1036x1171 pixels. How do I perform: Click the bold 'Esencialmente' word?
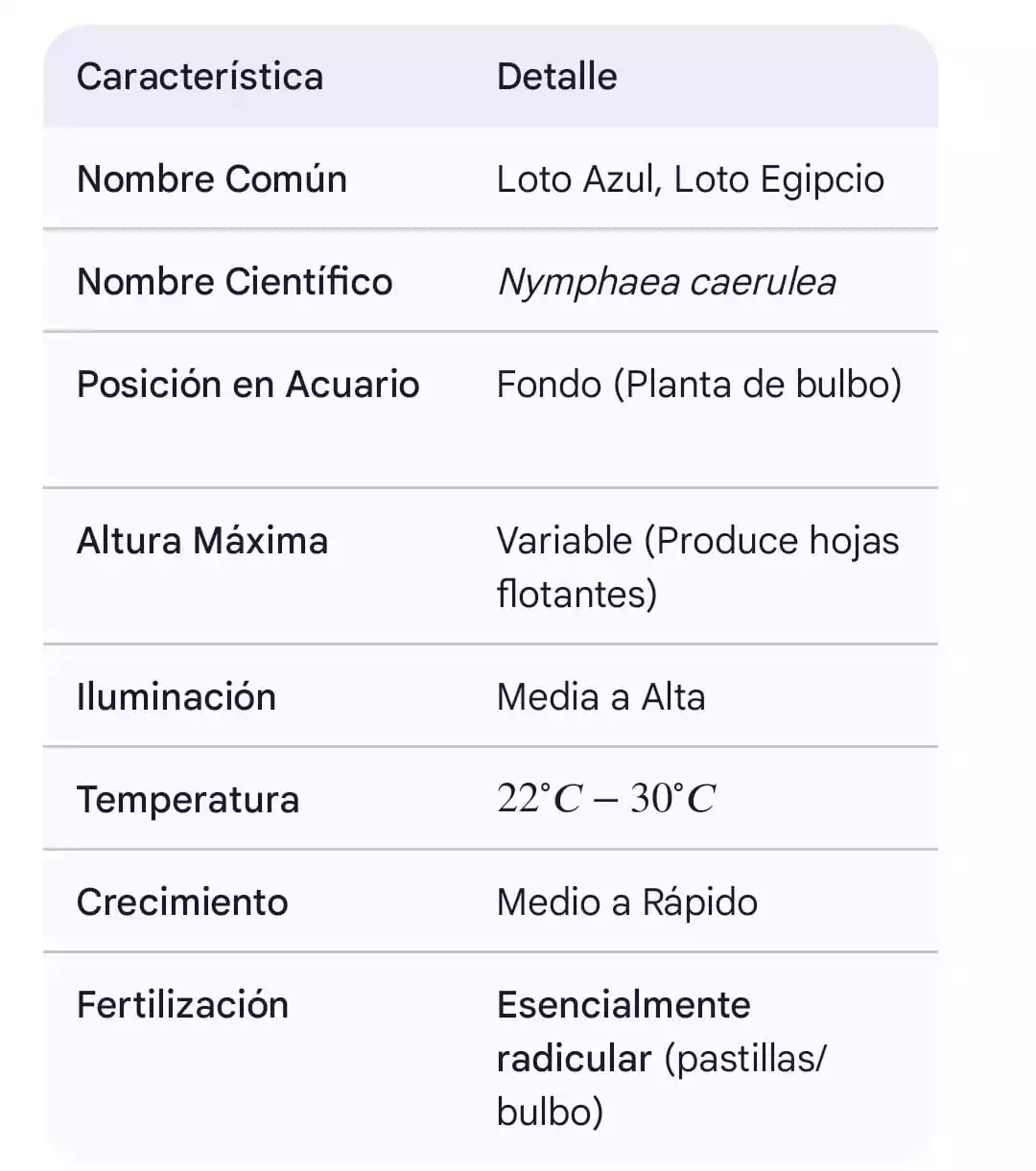point(624,1005)
